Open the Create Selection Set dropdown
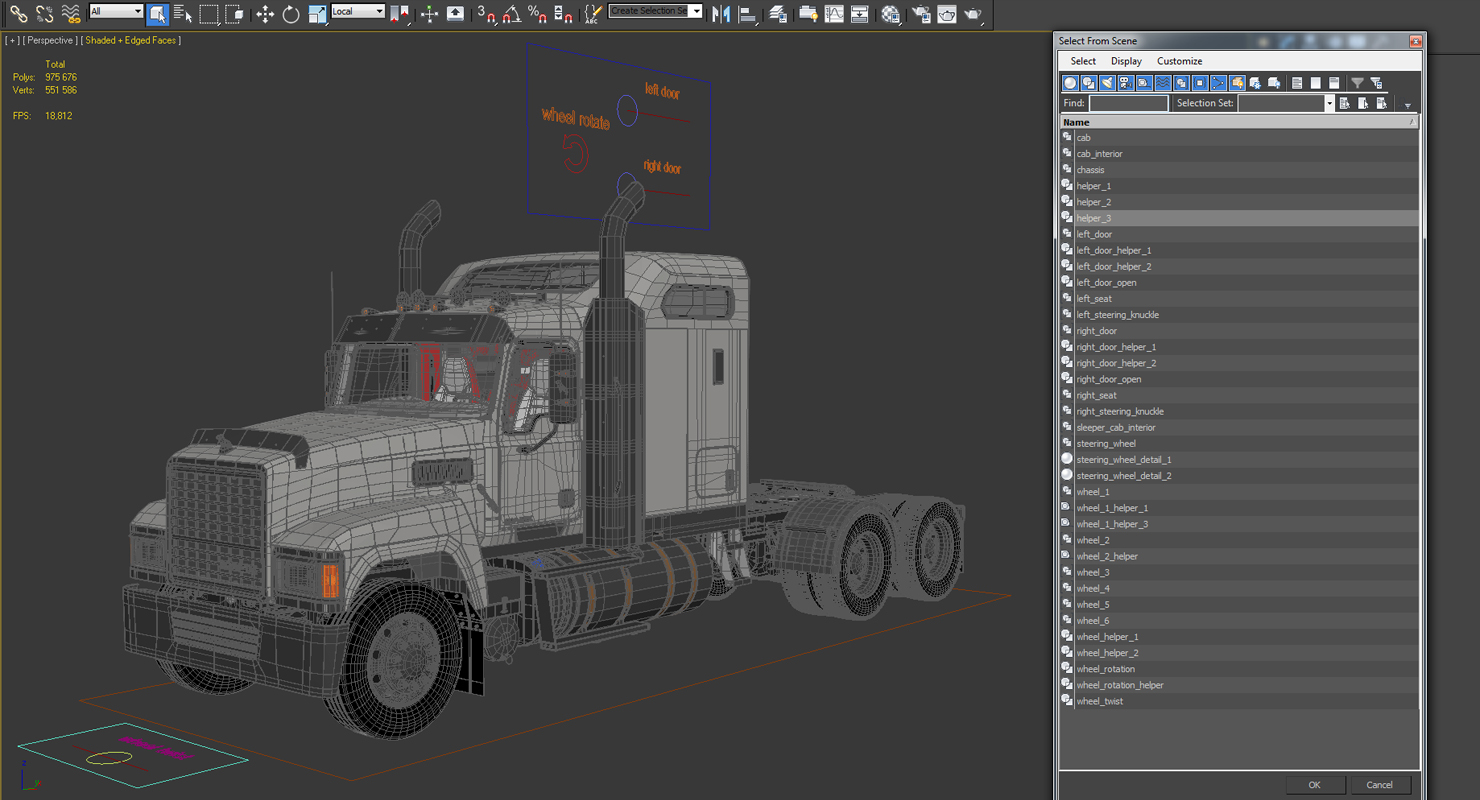The height and width of the screenshot is (800, 1480). tap(655, 12)
